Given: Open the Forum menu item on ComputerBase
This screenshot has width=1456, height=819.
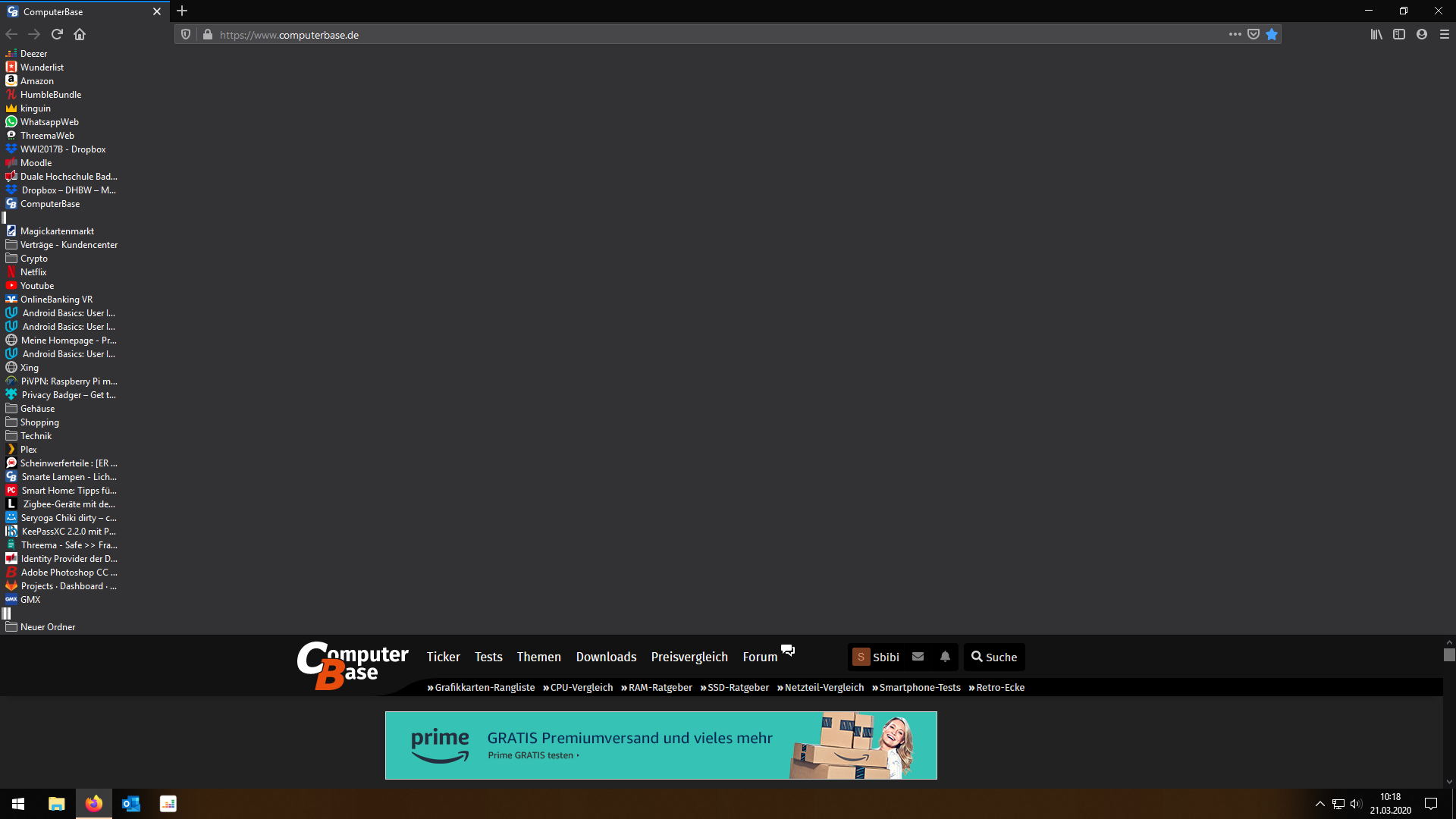Looking at the screenshot, I should 759,657.
